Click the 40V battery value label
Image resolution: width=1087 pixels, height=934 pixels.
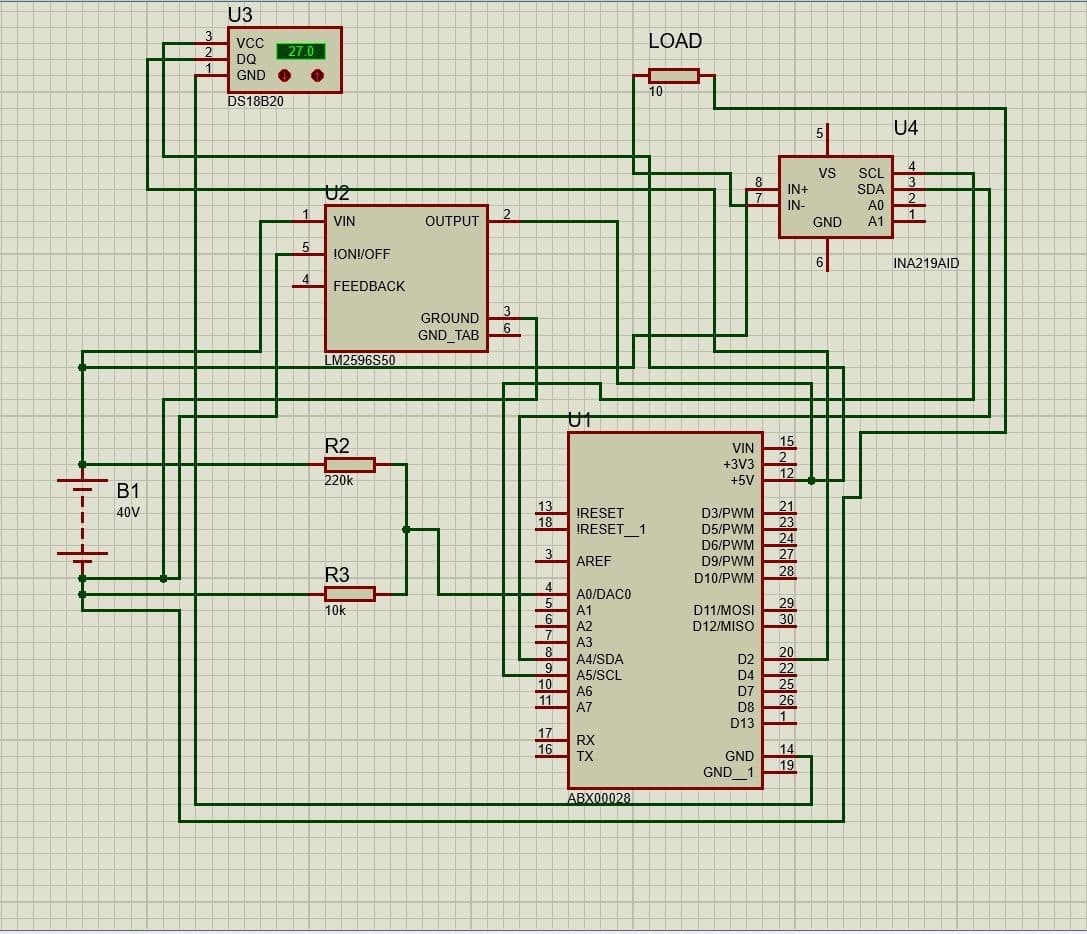click(128, 512)
